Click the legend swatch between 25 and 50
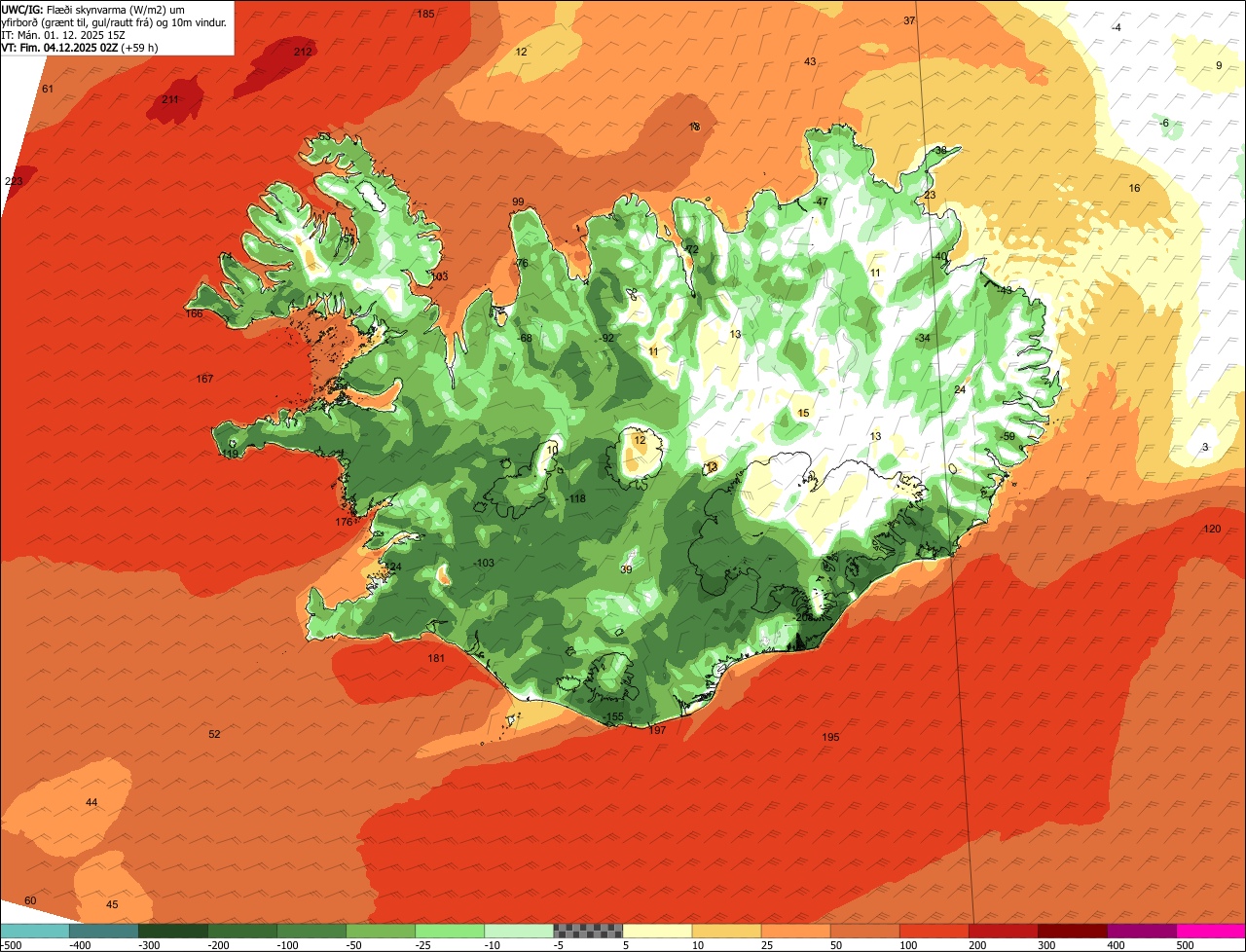1246x952 pixels. click(x=795, y=931)
